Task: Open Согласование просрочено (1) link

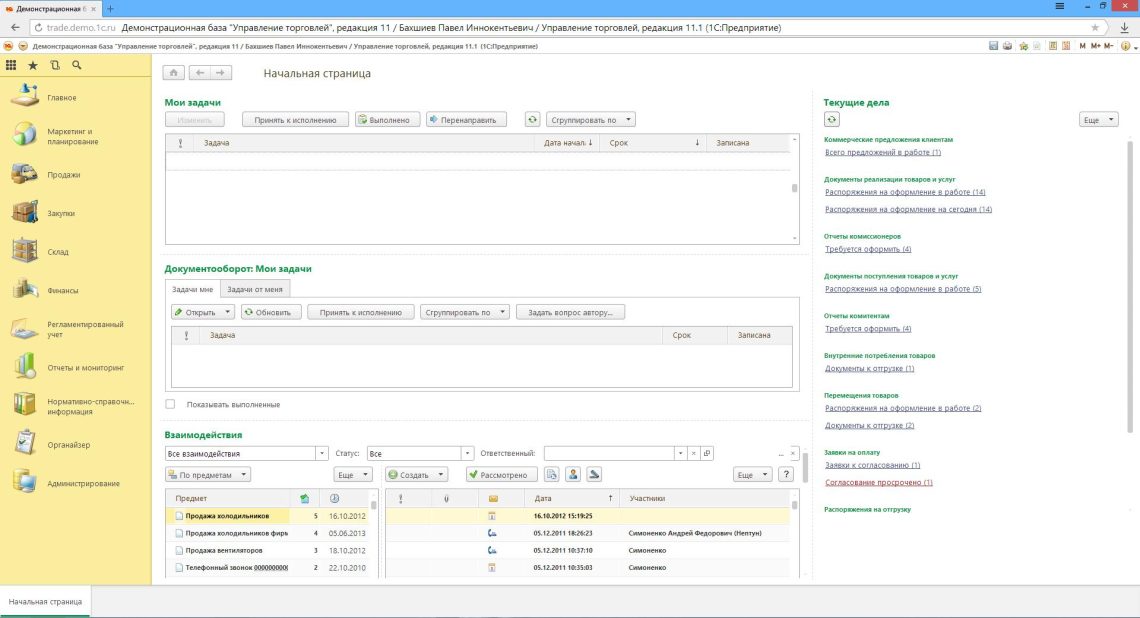Action: coord(878,482)
